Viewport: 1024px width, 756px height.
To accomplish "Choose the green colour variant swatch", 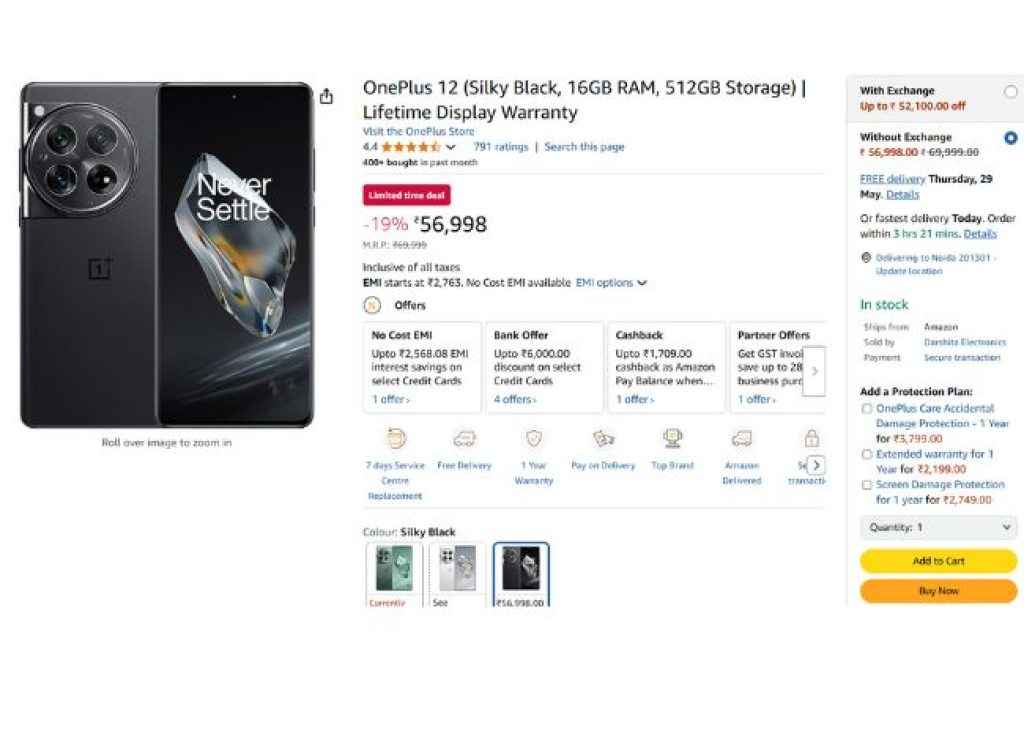I will pyautogui.click(x=394, y=569).
